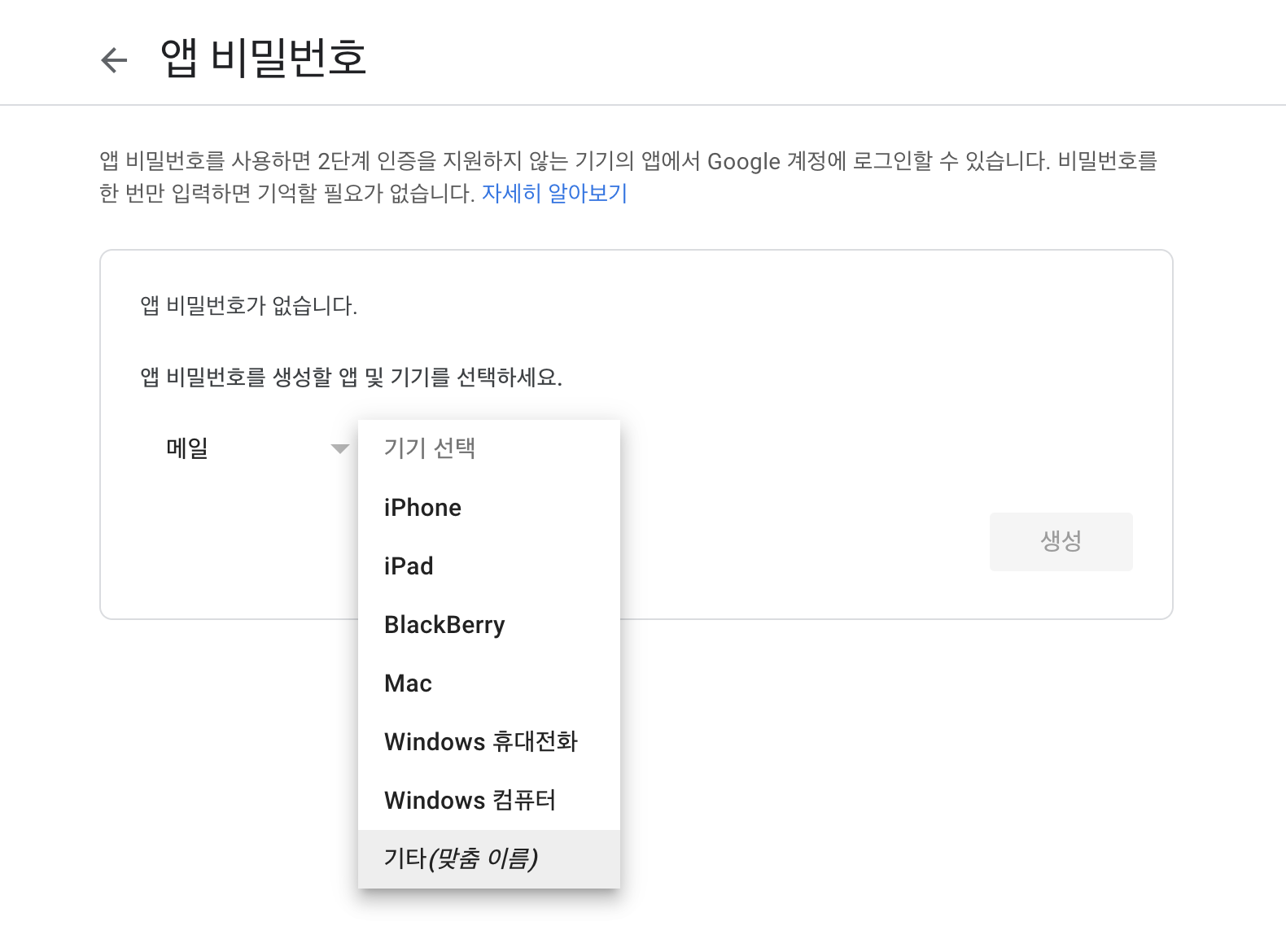Click the 앱 비밀번호가 없습니다. text
1286x952 pixels.
249,306
